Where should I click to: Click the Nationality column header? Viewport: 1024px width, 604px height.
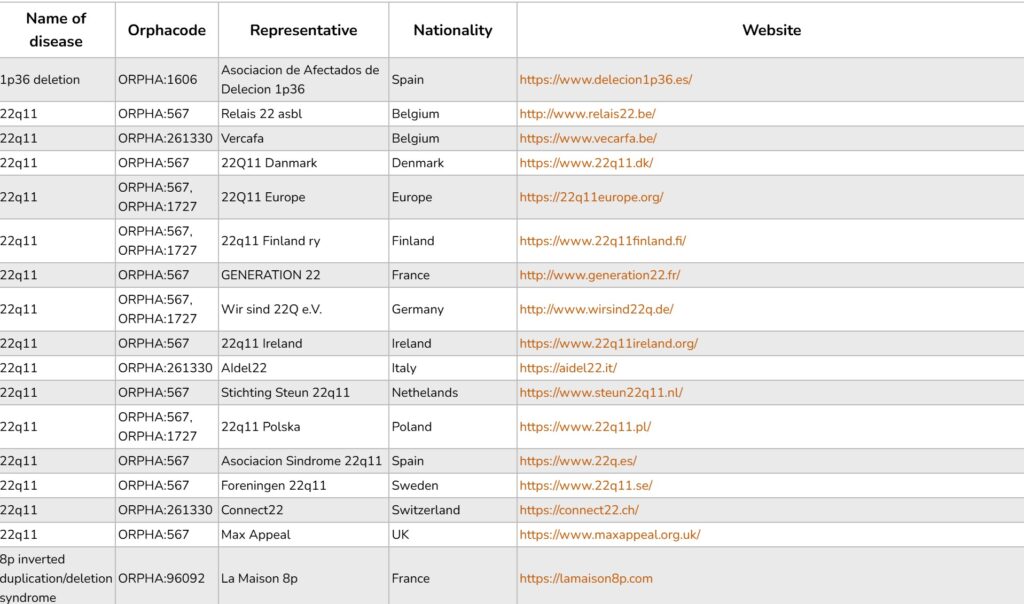click(x=453, y=30)
